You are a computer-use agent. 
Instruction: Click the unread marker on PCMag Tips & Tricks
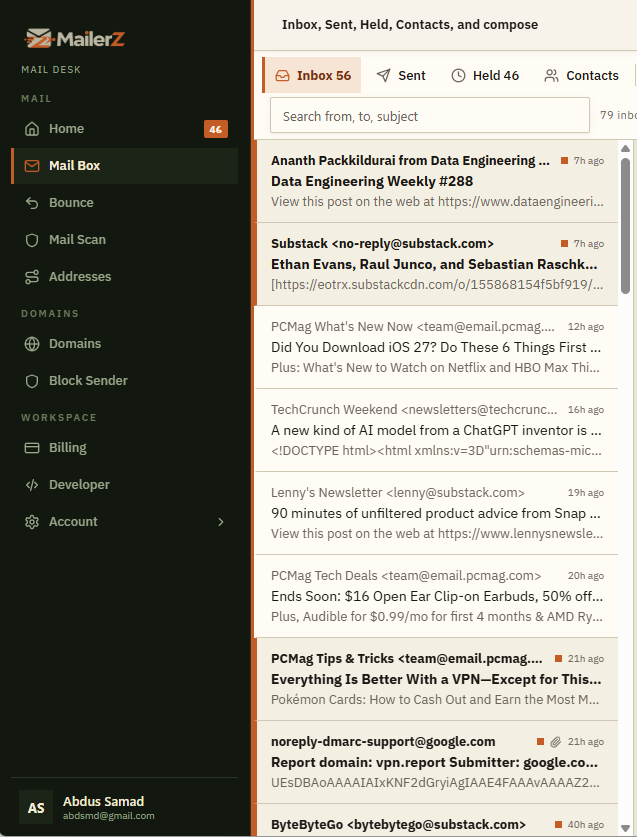click(559, 658)
